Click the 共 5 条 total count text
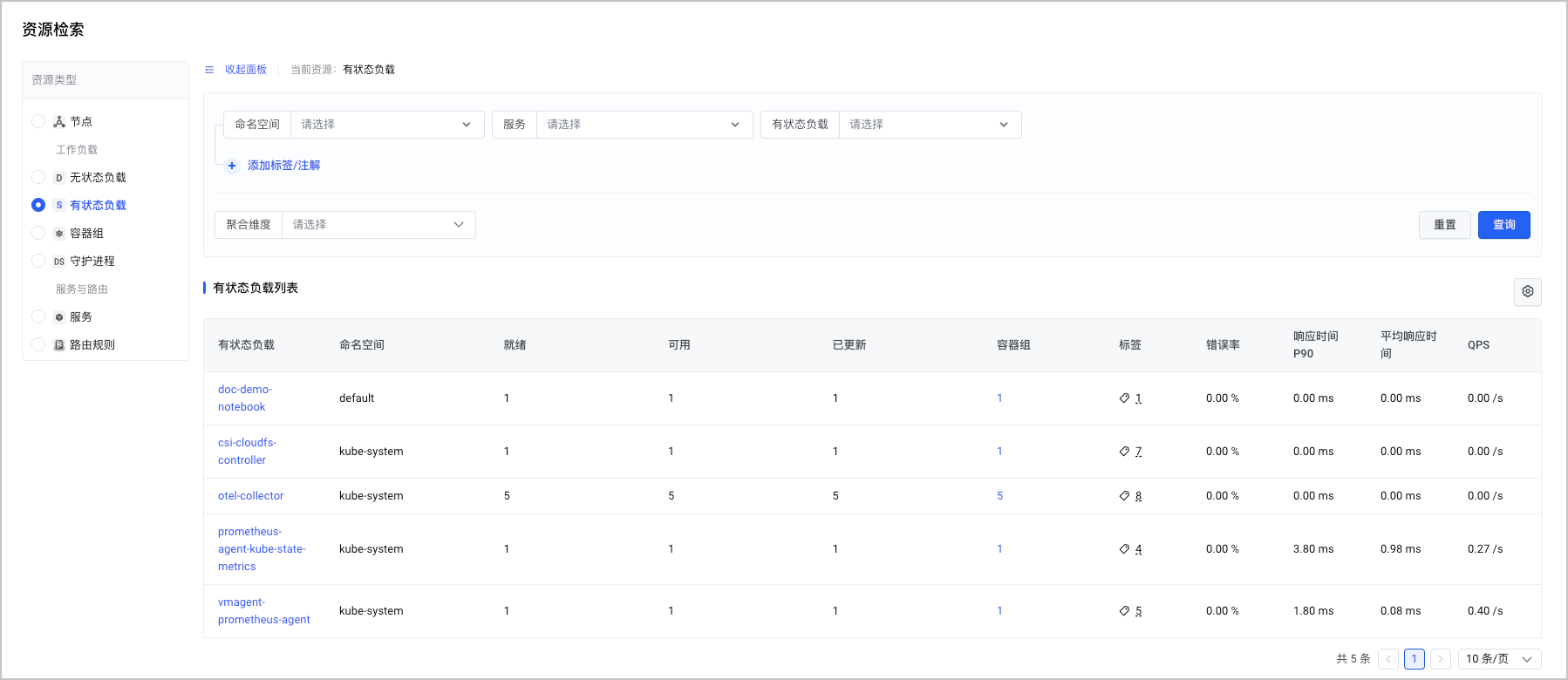 click(1353, 659)
